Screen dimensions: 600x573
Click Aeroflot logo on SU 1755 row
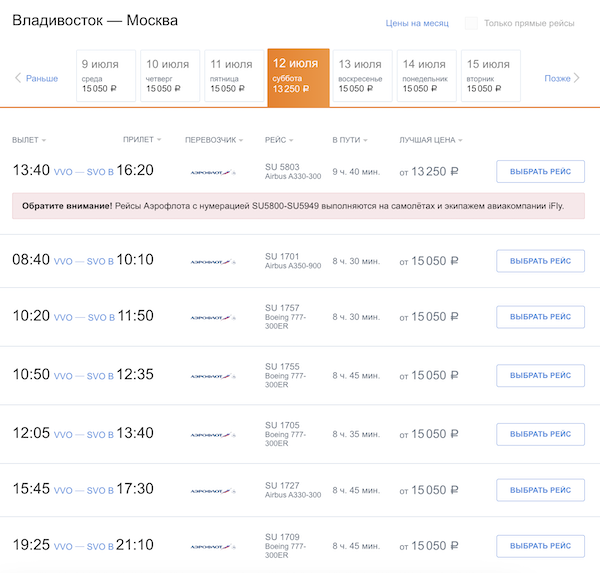[211, 376]
